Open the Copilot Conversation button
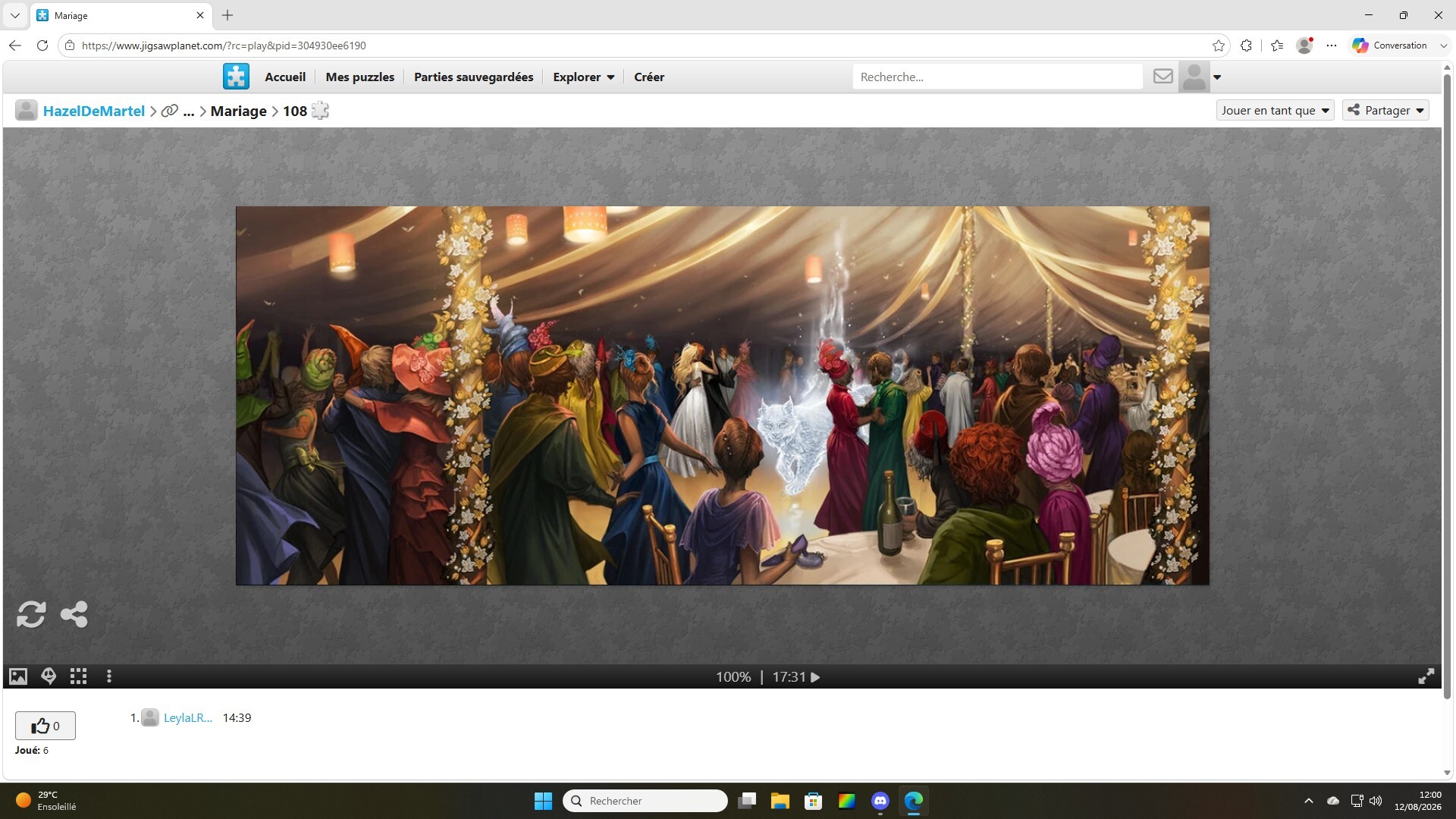The width and height of the screenshot is (1456, 819). point(1389,45)
